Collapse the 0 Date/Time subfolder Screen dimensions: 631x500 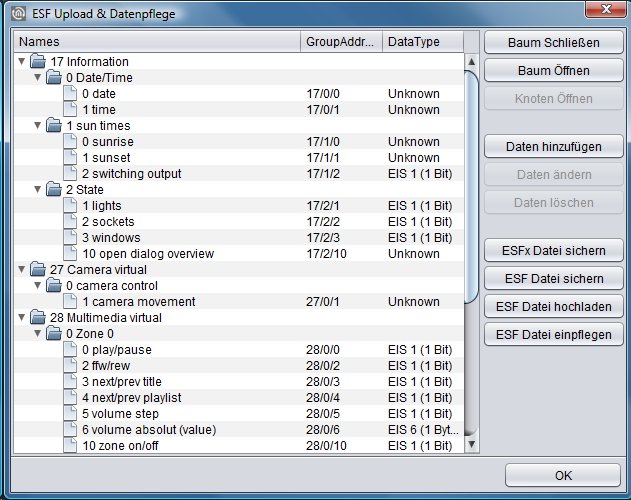point(38,77)
